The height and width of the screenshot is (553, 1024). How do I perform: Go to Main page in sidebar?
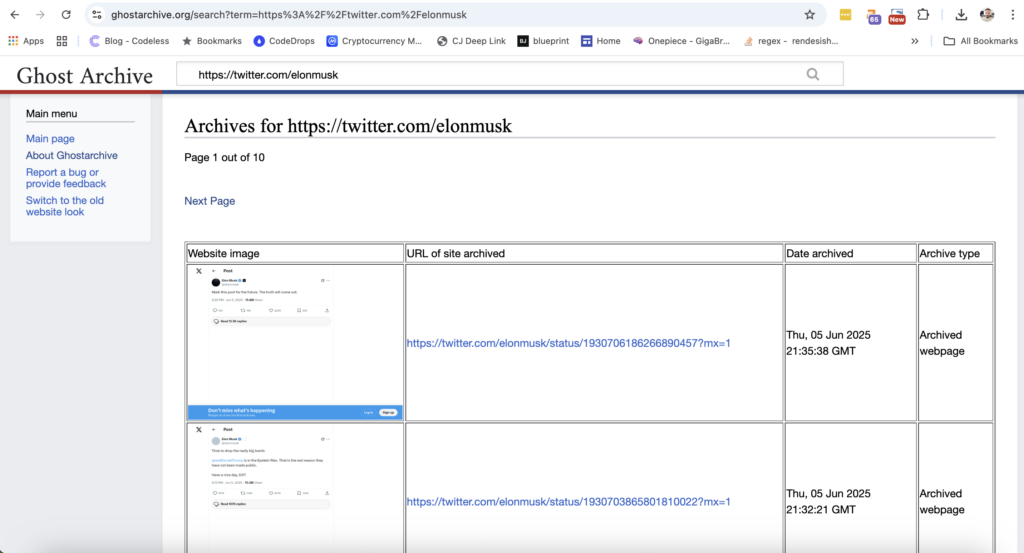(50, 138)
